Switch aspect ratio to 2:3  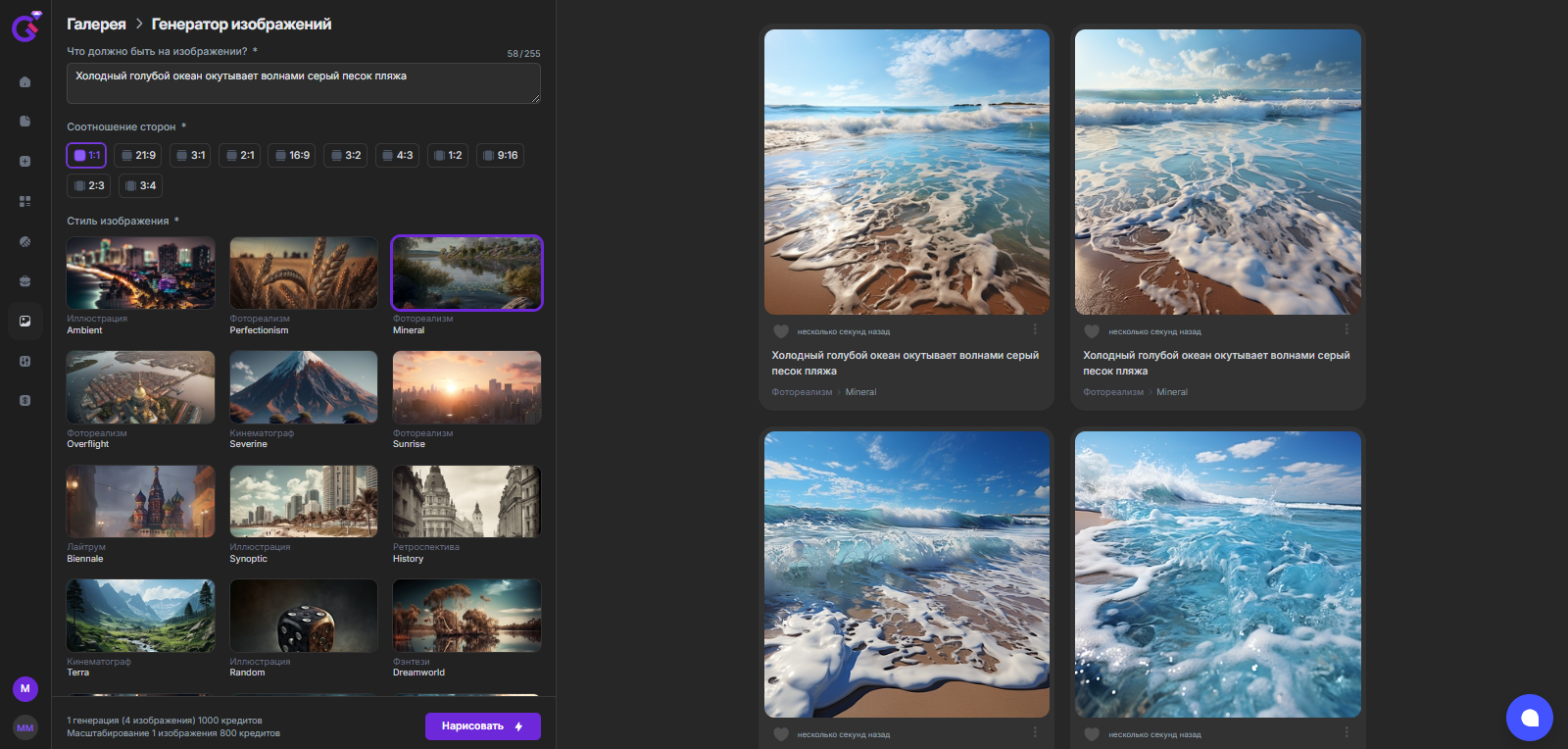88,185
